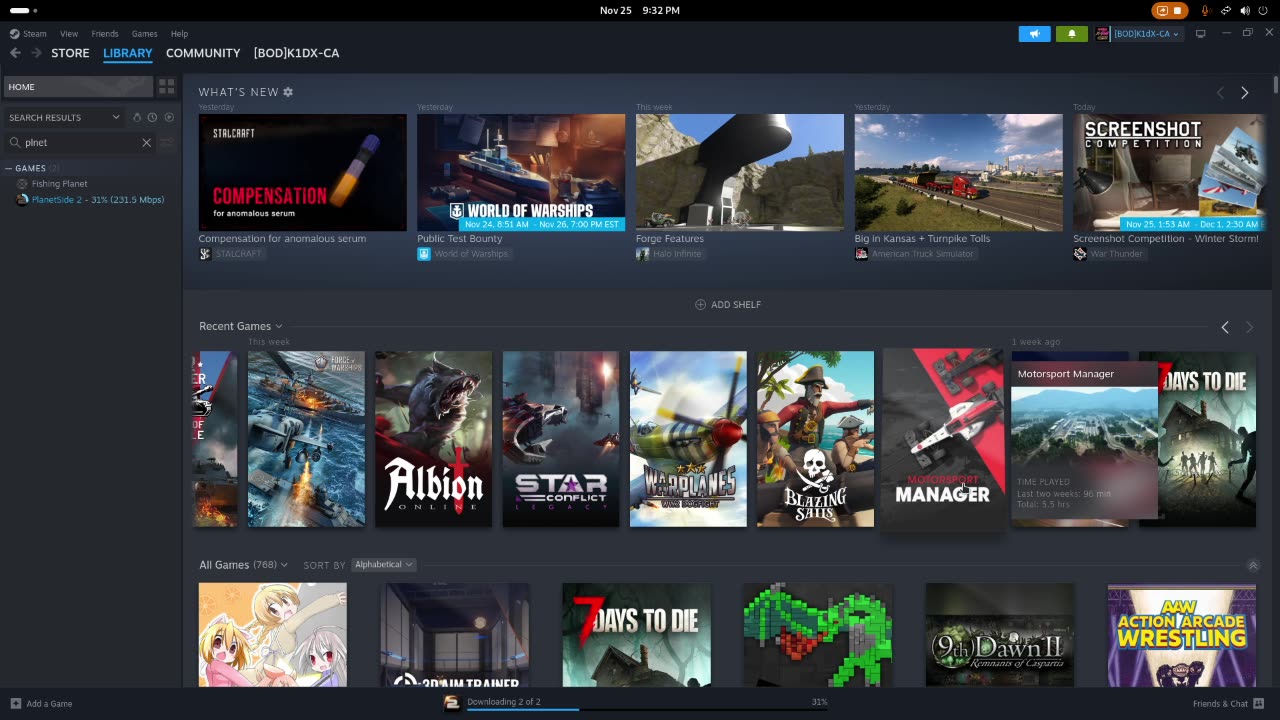1280x720 pixels.
Task: Select Force of Warships game cover
Action: tap(306, 439)
